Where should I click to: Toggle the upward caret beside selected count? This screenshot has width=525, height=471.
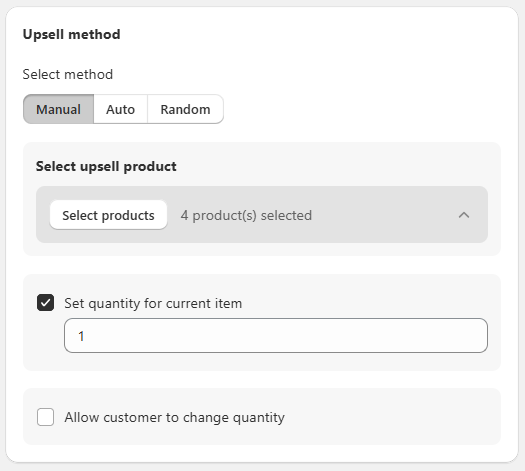[x=464, y=215]
